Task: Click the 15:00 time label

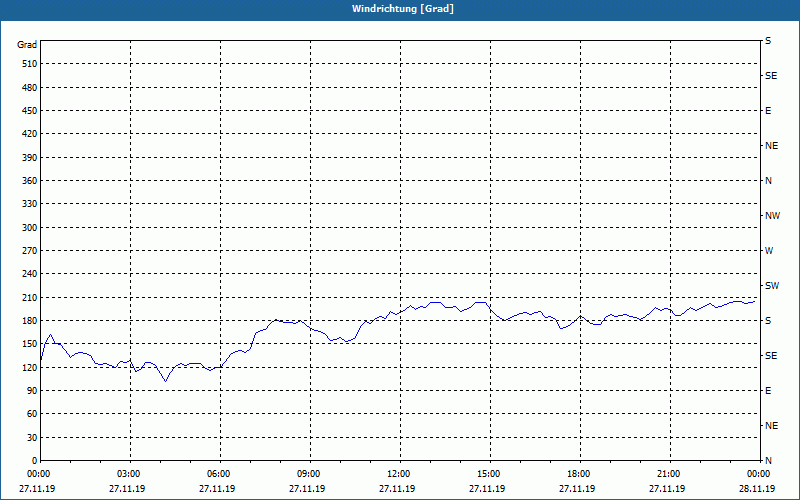Action: click(489, 474)
